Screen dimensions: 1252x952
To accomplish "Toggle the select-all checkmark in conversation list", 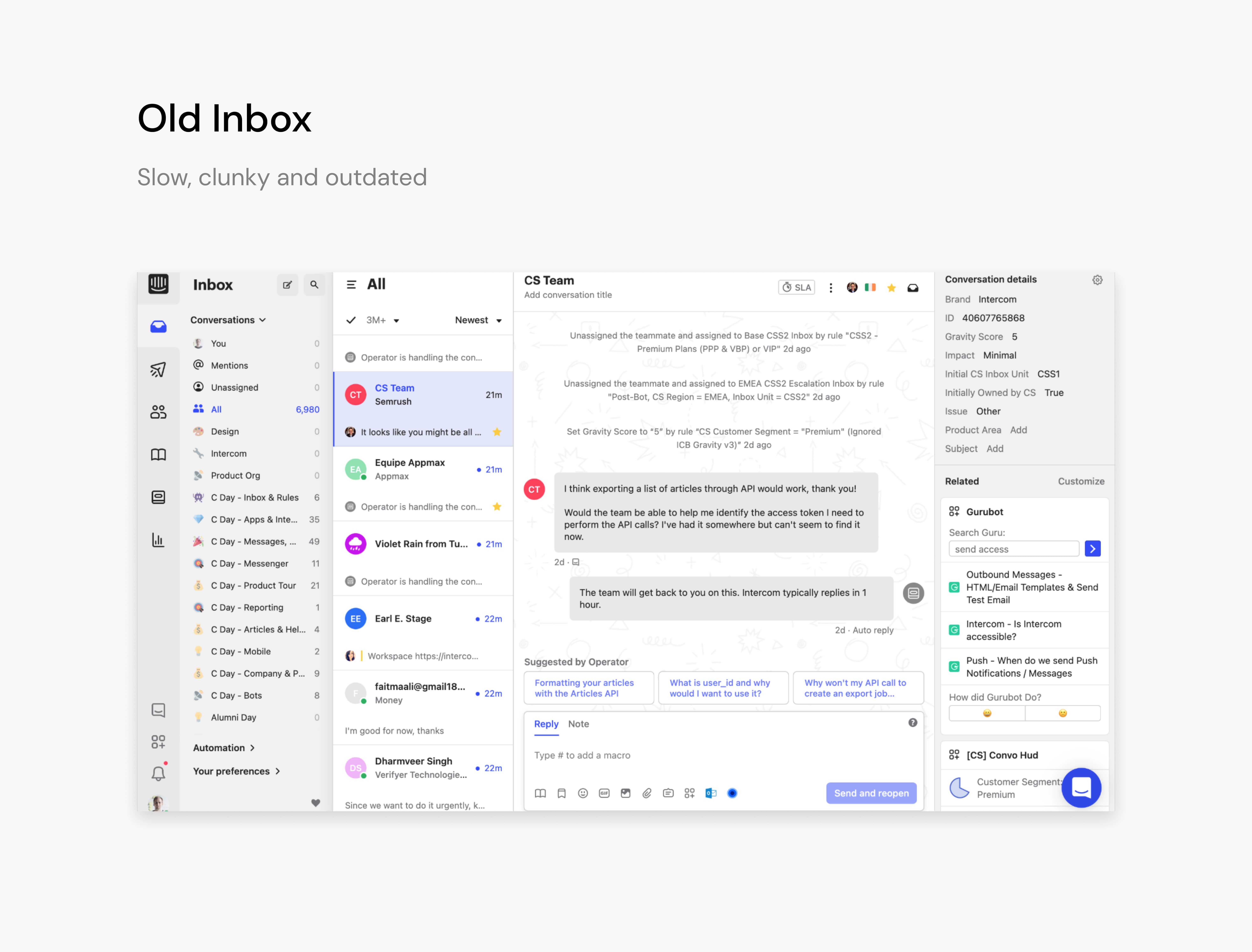I will (x=351, y=320).
